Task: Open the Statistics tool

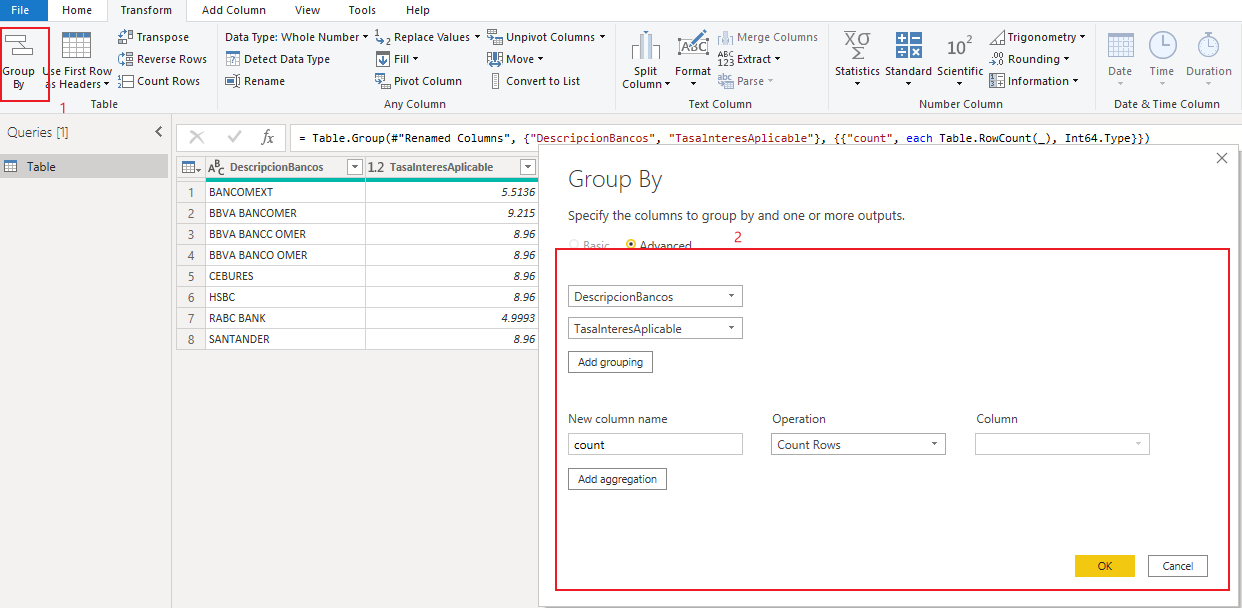Action: (x=857, y=61)
